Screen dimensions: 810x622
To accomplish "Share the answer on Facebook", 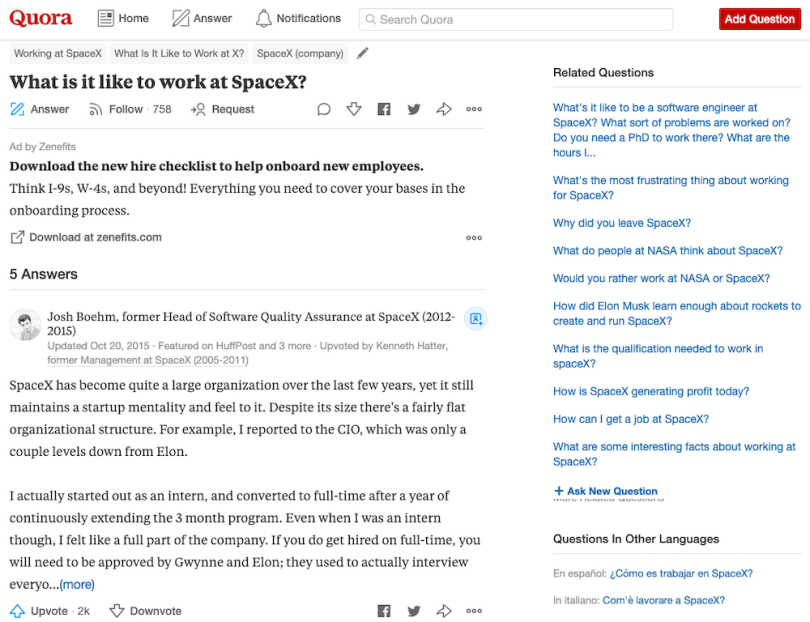I will 384,611.
